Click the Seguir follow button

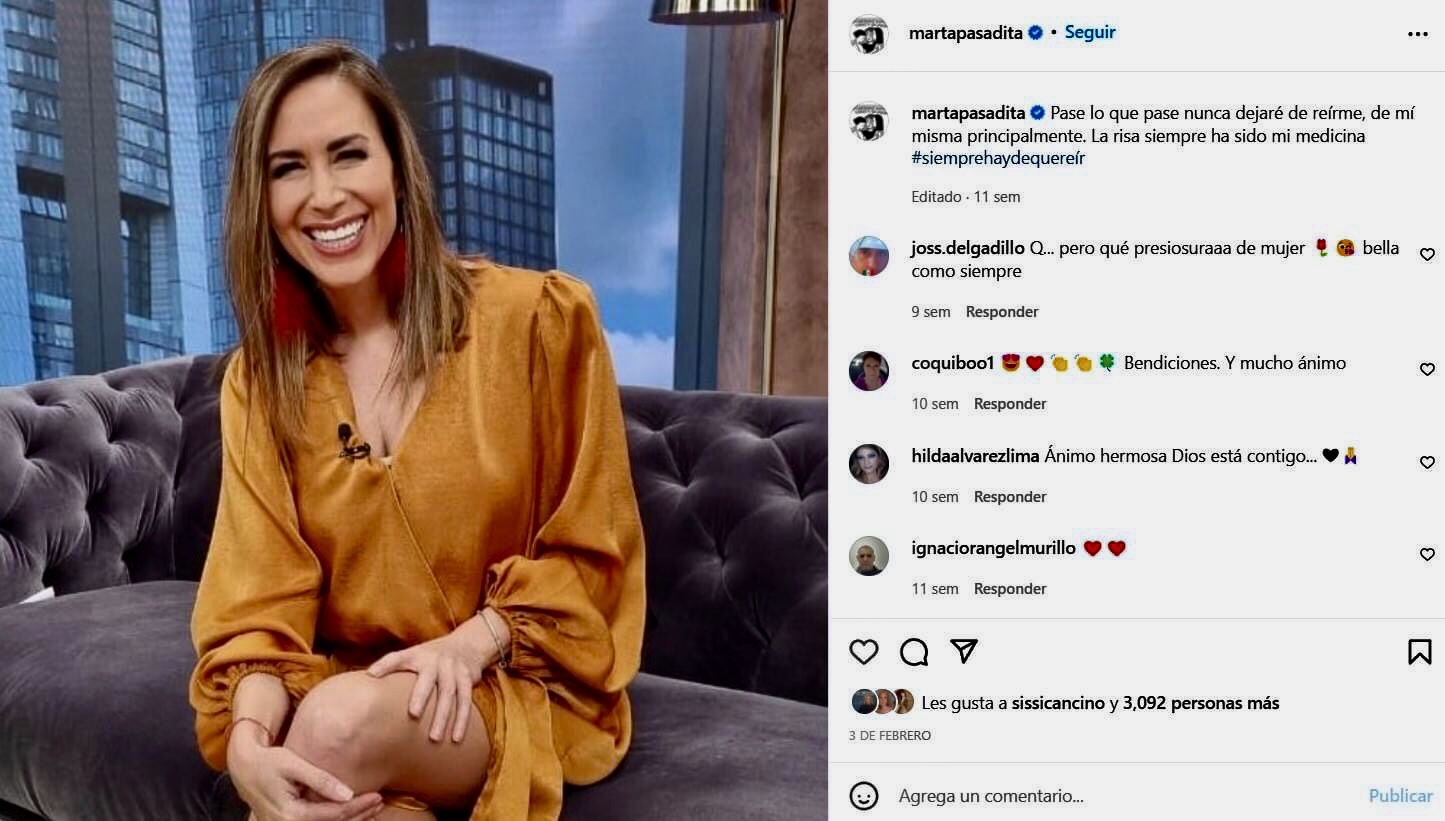pyautogui.click(x=1090, y=32)
